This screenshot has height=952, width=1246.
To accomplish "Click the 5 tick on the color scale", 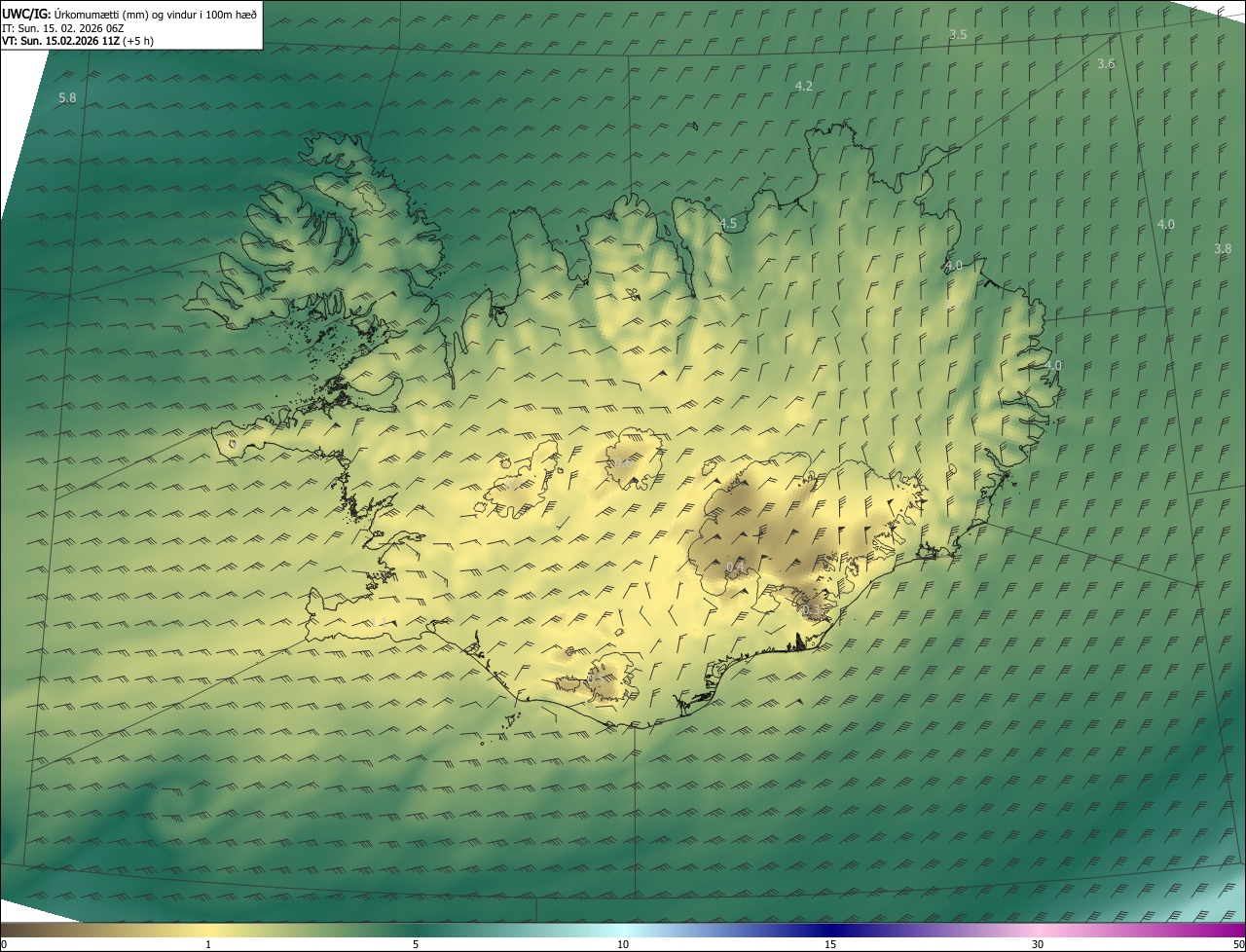I will pos(416,945).
